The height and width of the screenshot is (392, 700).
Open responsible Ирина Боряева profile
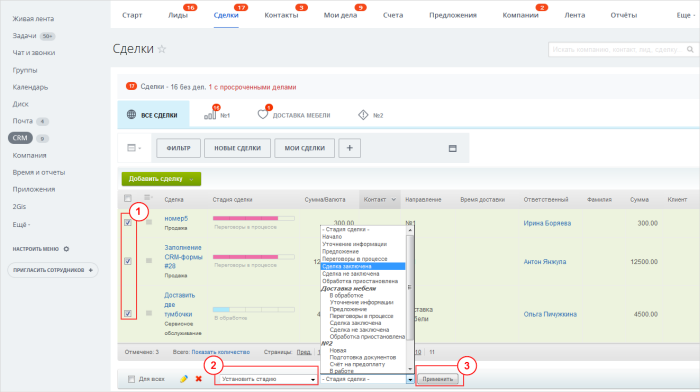[x=547, y=223]
